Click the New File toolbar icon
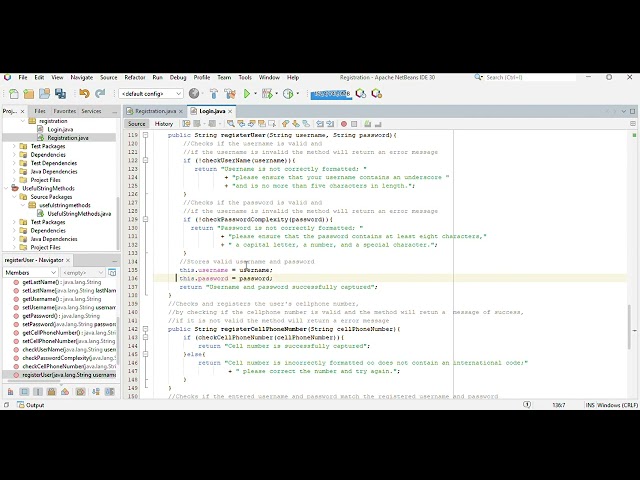 (13, 94)
